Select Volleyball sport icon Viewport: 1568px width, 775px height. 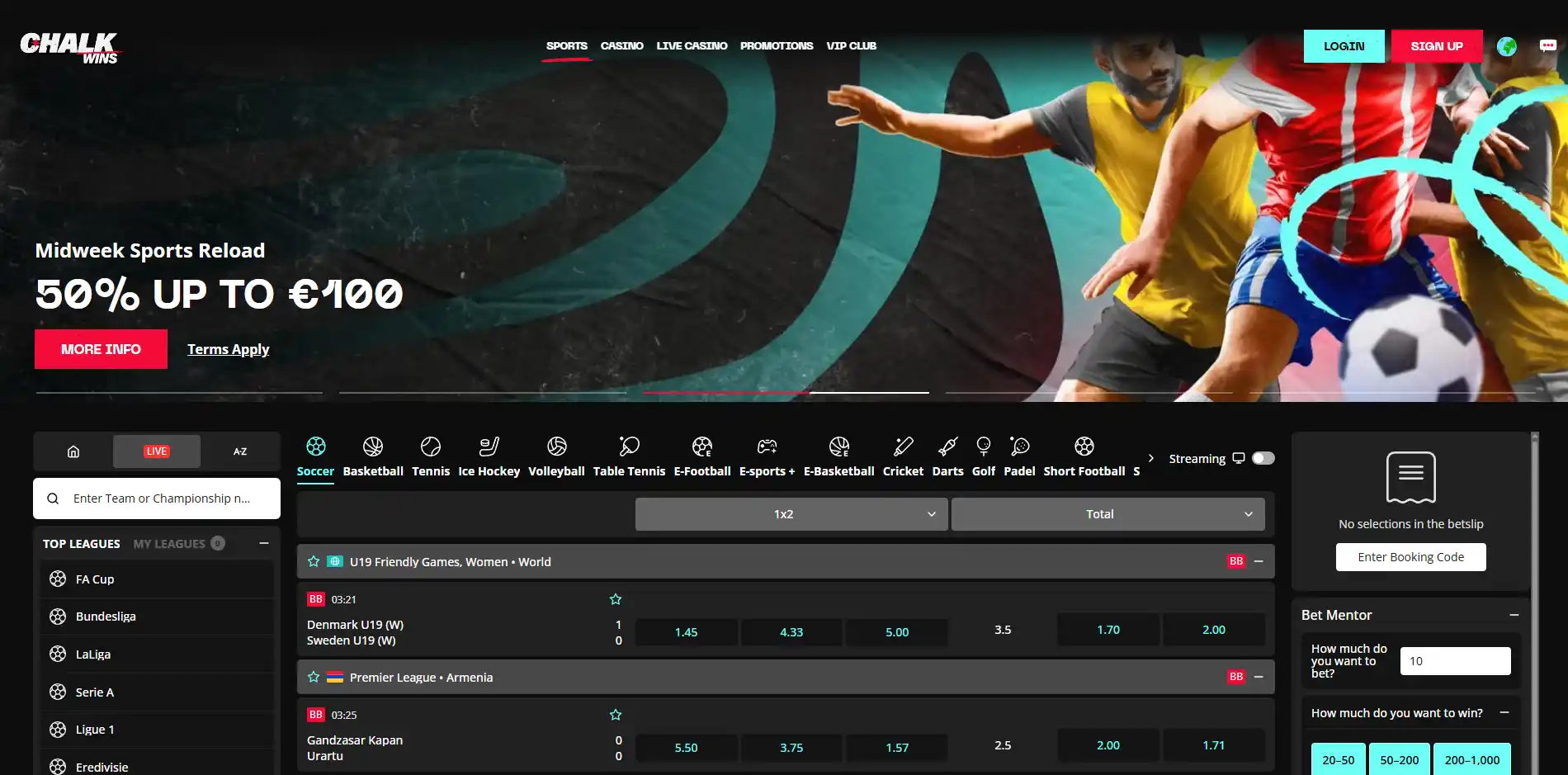tap(556, 457)
